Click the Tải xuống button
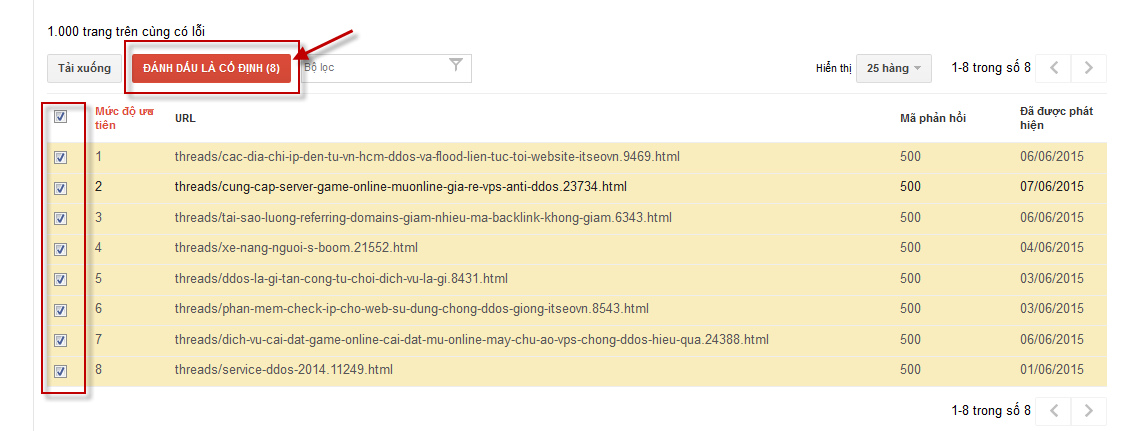This screenshot has width=1136, height=431. point(84,68)
